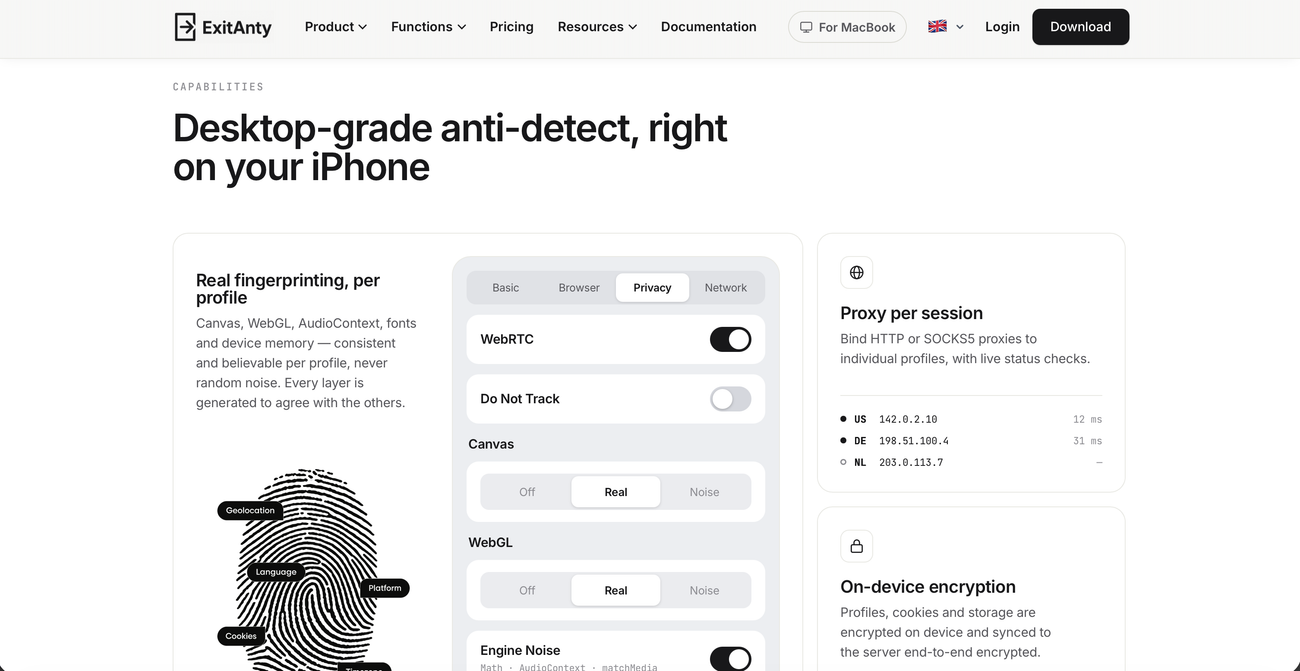Click the Geolocation tag on fingerprint
The height and width of the screenshot is (671, 1300).
(250, 510)
